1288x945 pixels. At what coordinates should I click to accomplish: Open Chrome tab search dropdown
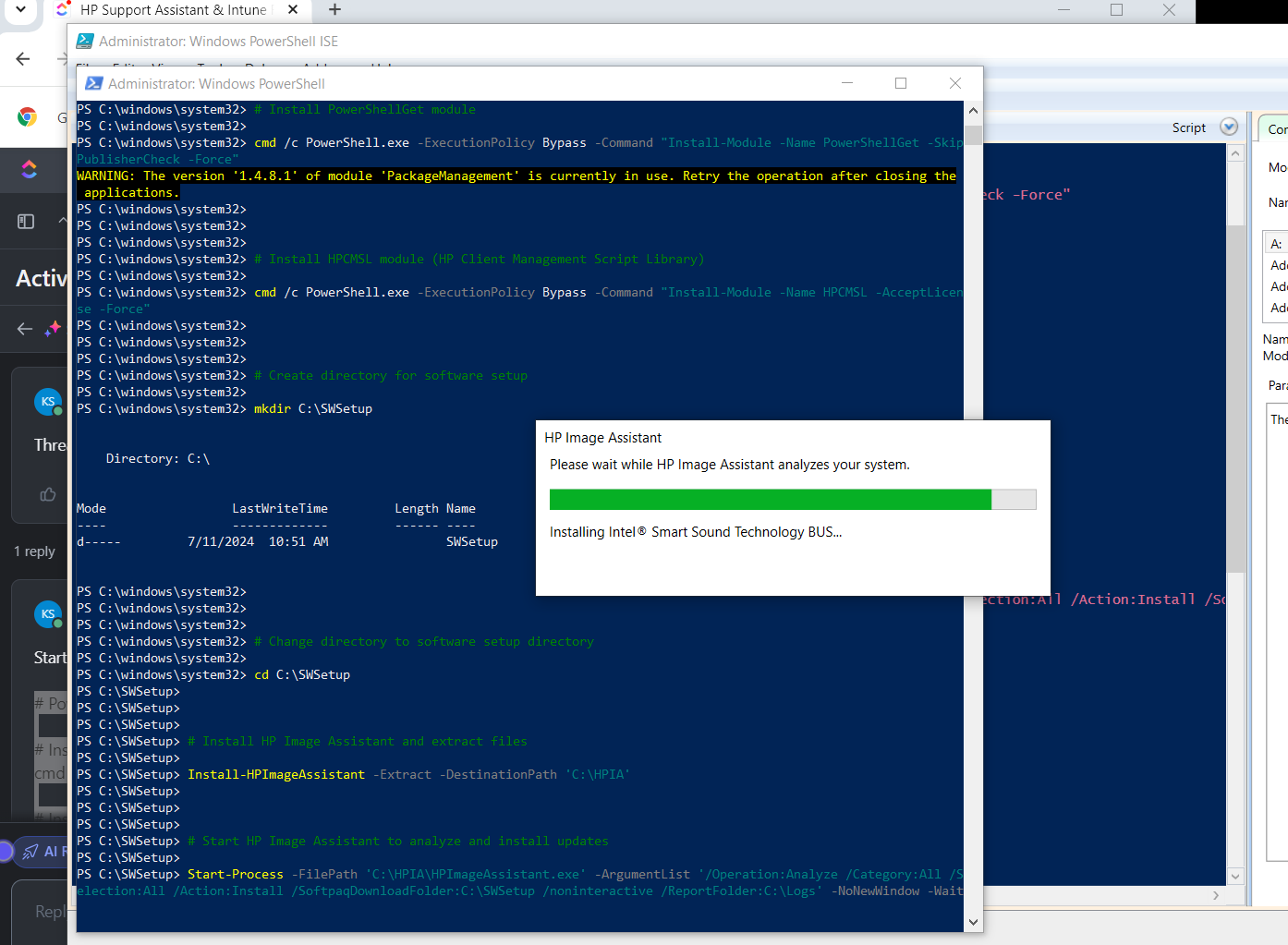coord(20,9)
